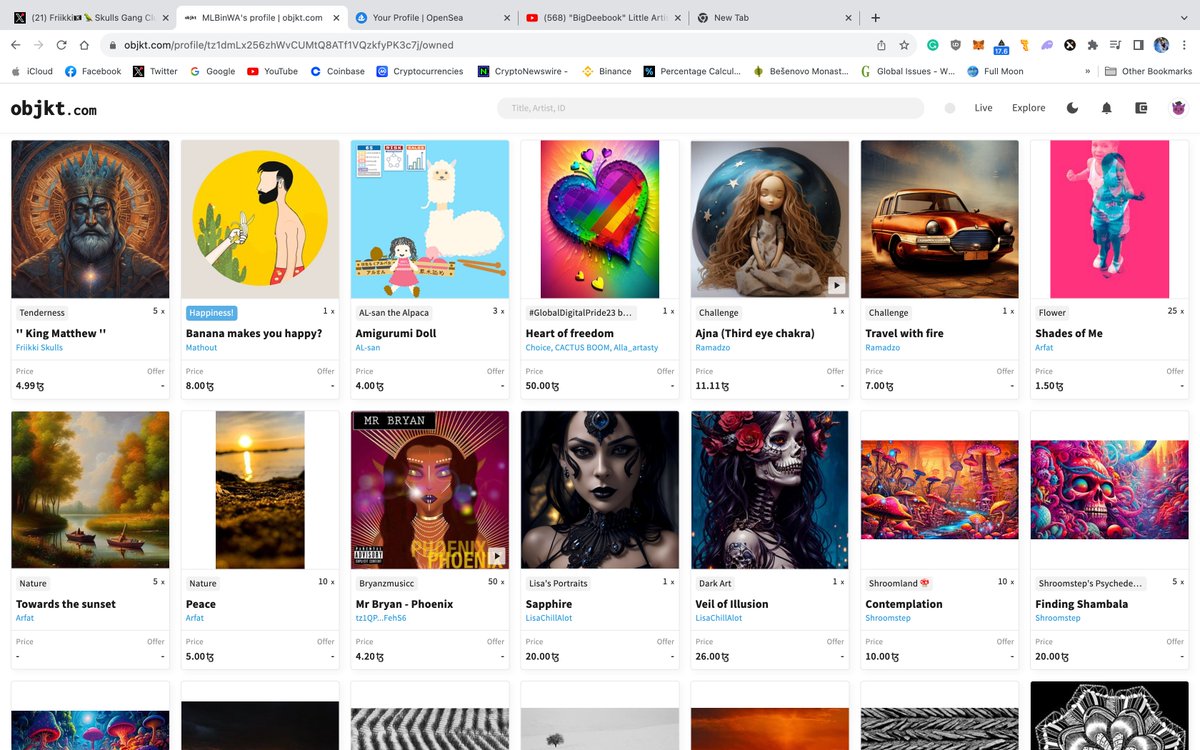The width and height of the screenshot is (1200, 750).
Task: Open the Finding Shambala title
Action: pos(1082,604)
